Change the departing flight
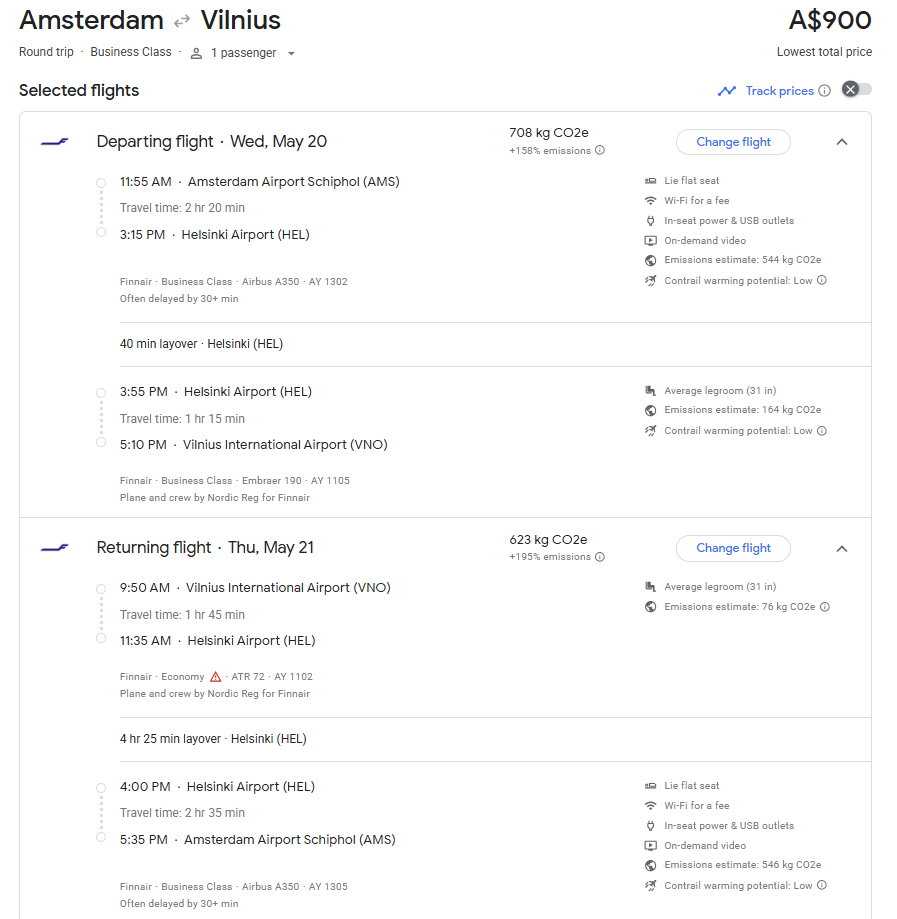The height and width of the screenshot is (919, 897). coord(733,142)
